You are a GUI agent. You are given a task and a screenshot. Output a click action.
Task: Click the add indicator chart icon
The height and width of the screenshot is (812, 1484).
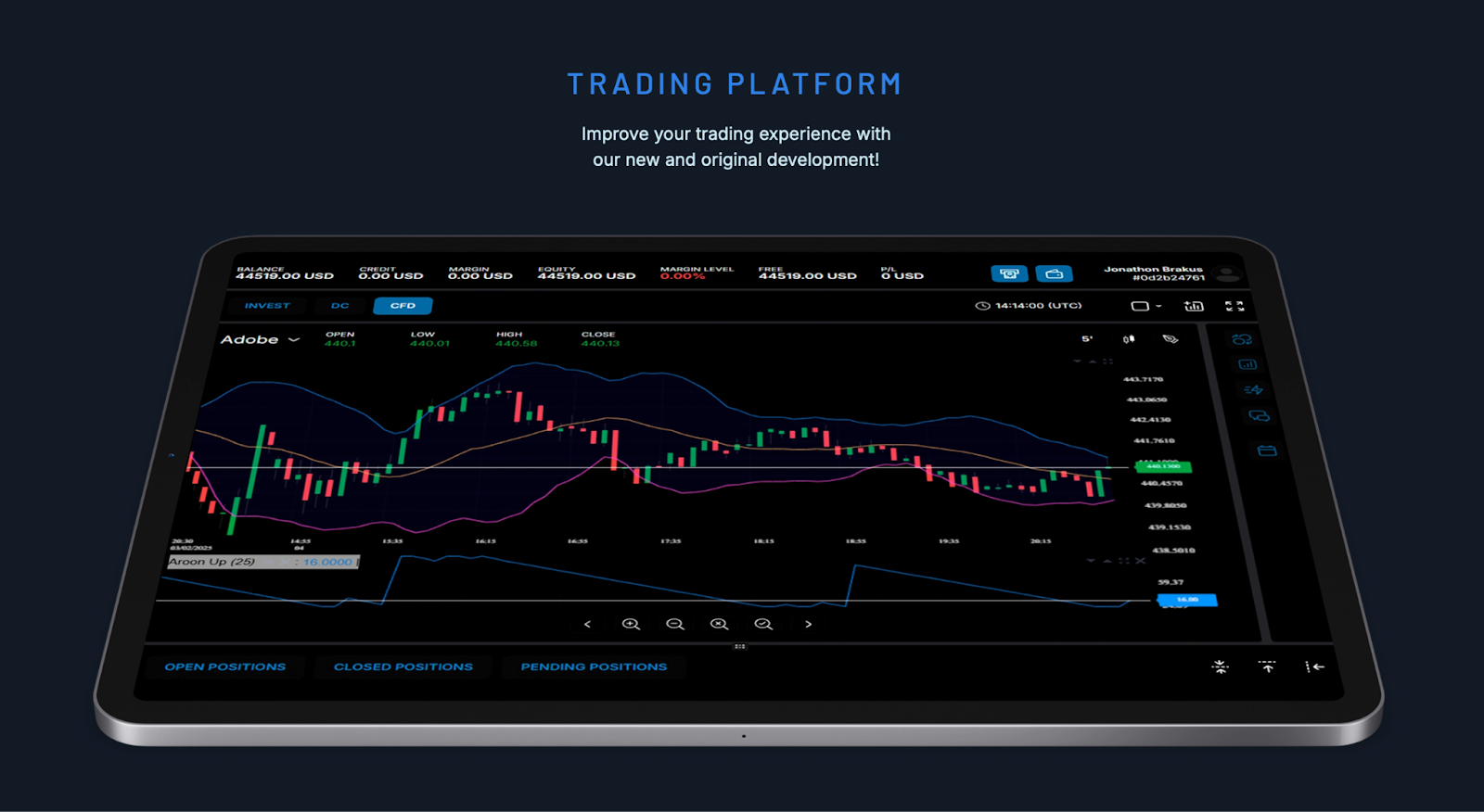pos(1194,306)
